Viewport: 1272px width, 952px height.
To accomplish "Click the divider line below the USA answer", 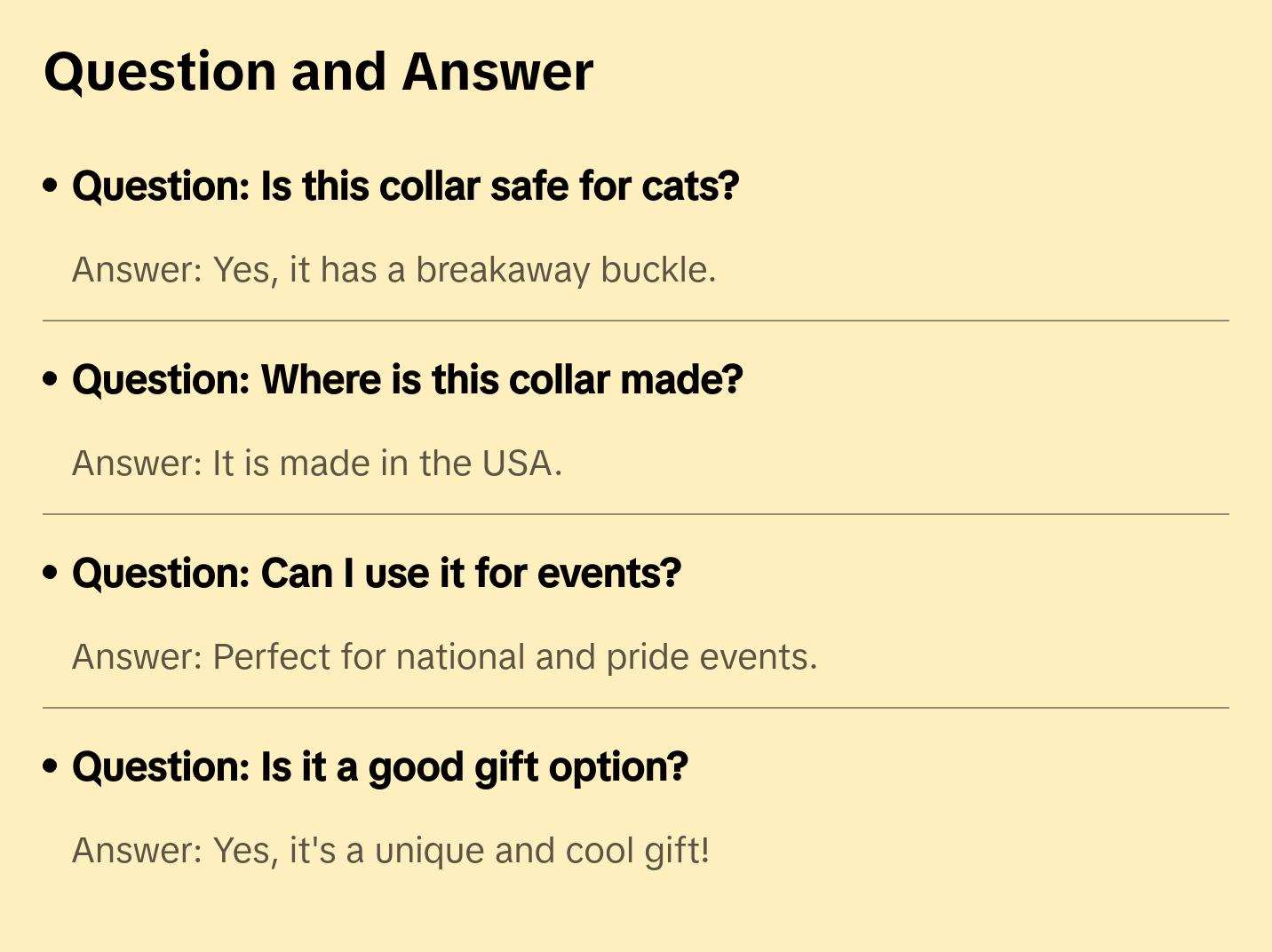I will point(636,514).
